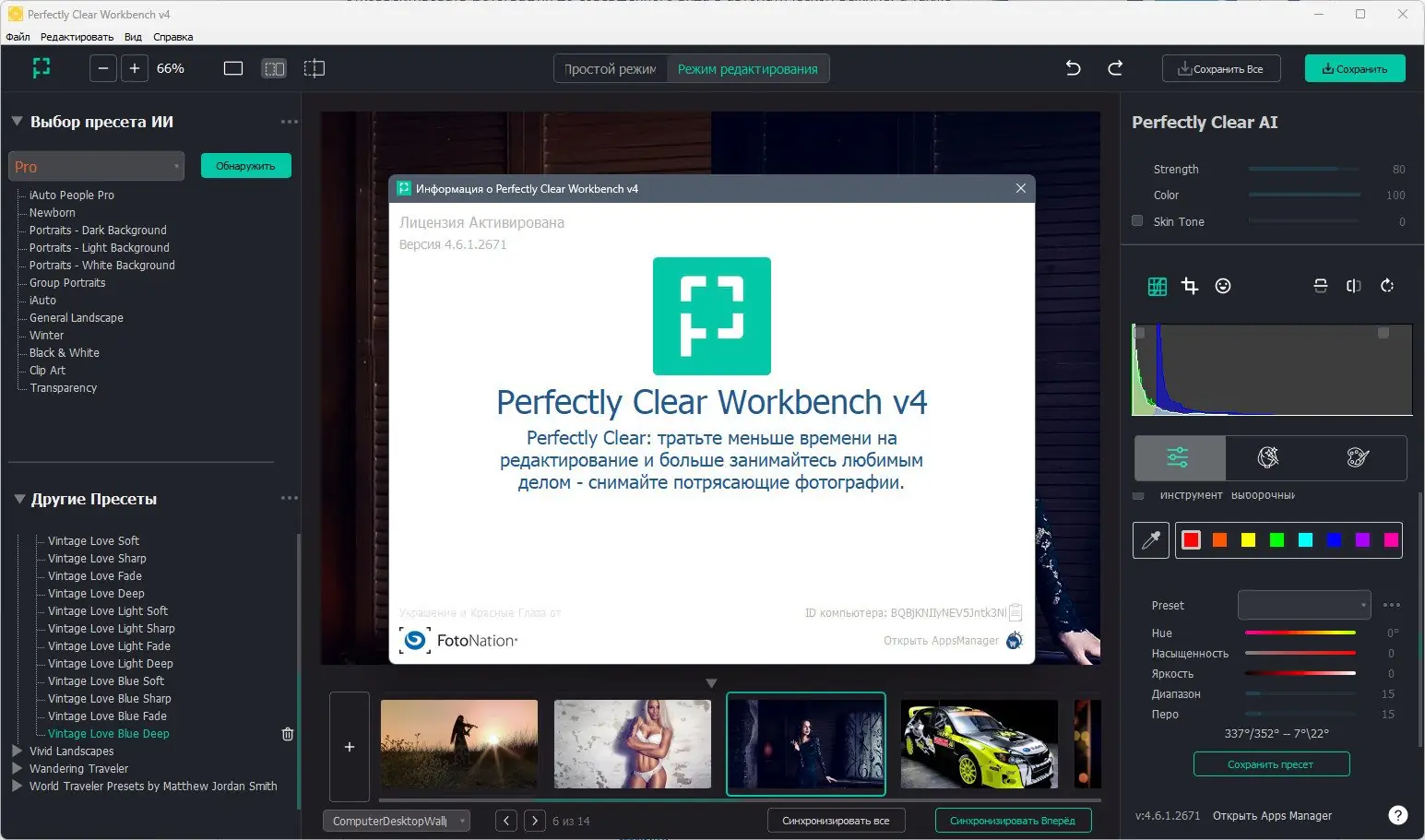This screenshot has height=840, width=1425.
Task: Open the palette looks tab
Action: coord(1356,457)
